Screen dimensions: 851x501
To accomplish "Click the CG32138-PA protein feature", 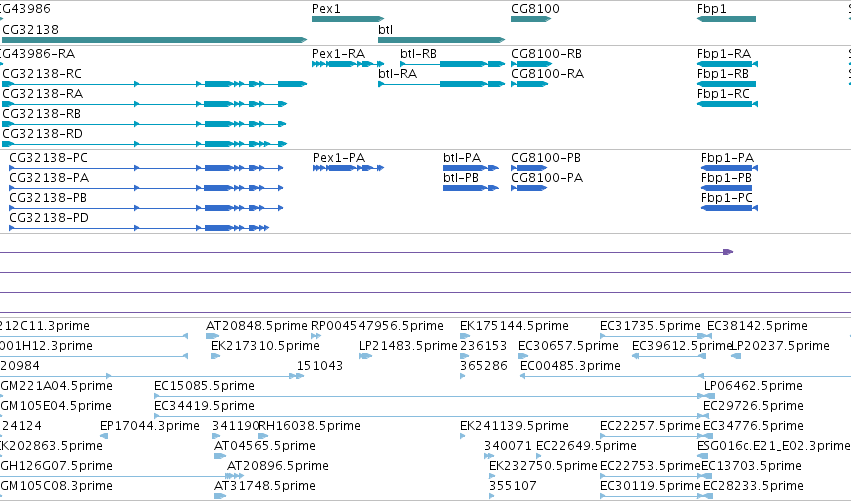I will [x=146, y=188].
